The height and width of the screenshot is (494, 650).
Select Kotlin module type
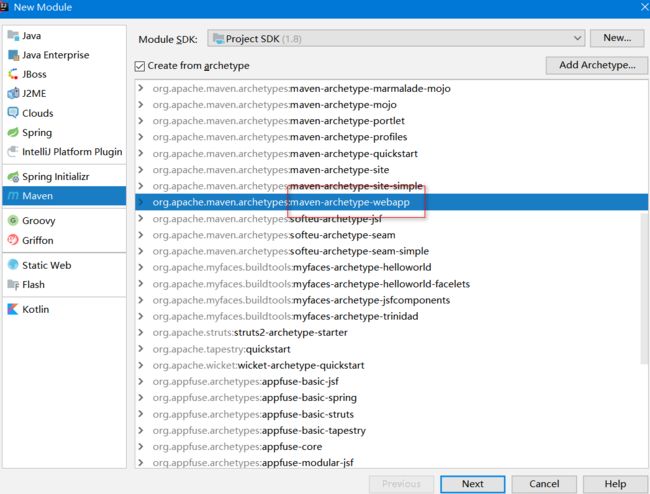click(64, 309)
